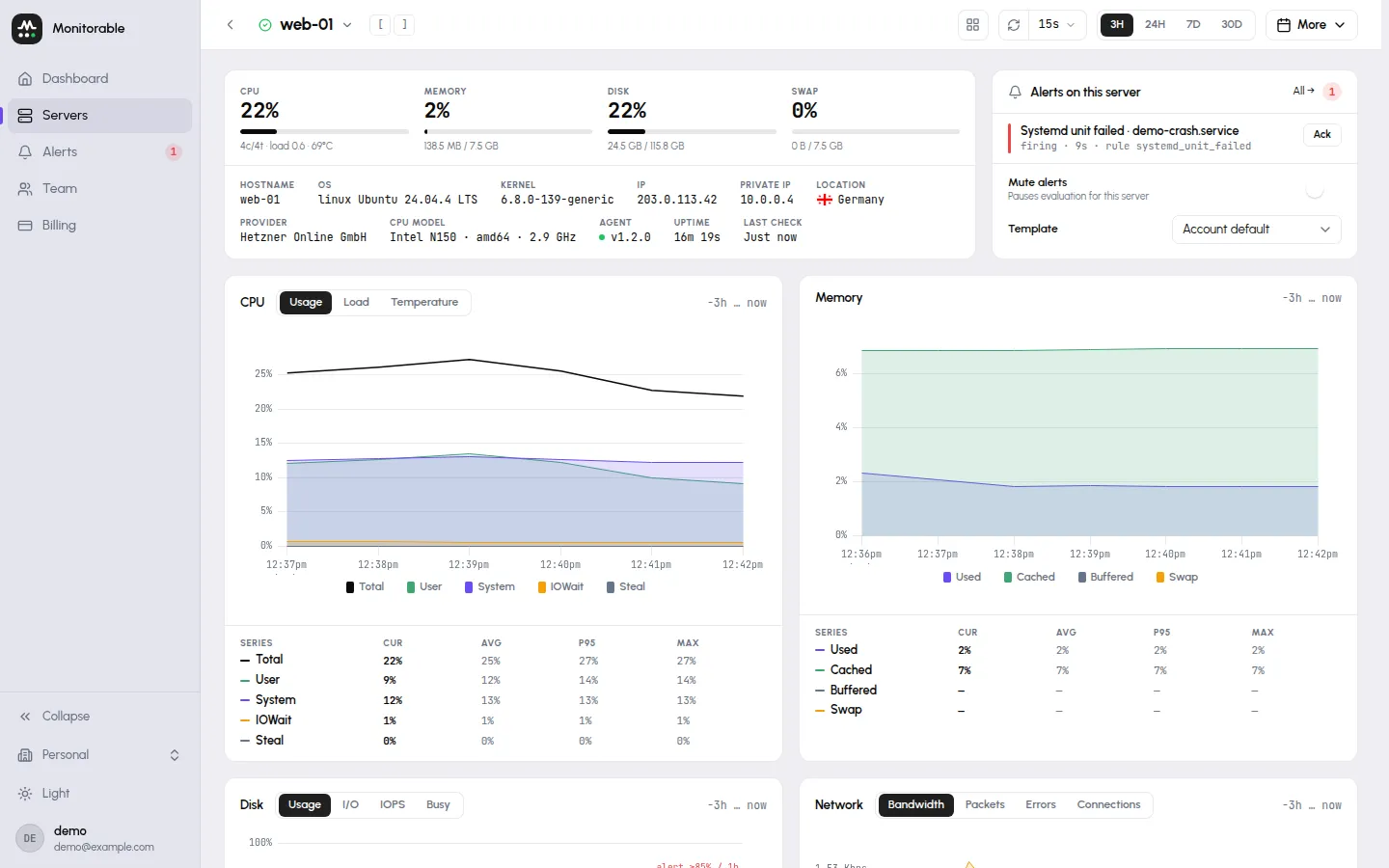The height and width of the screenshot is (868, 1389).
Task: Click the grid layout icon in the top bar
Action: pyautogui.click(x=973, y=25)
